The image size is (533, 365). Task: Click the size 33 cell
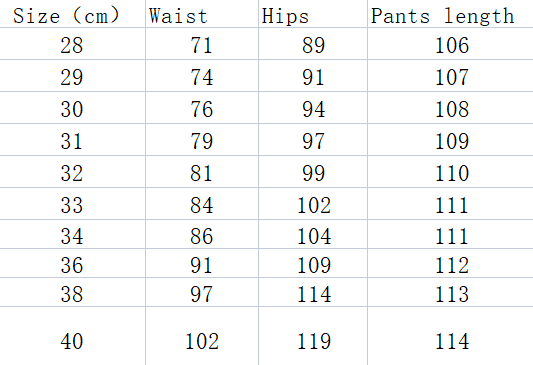click(72, 204)
